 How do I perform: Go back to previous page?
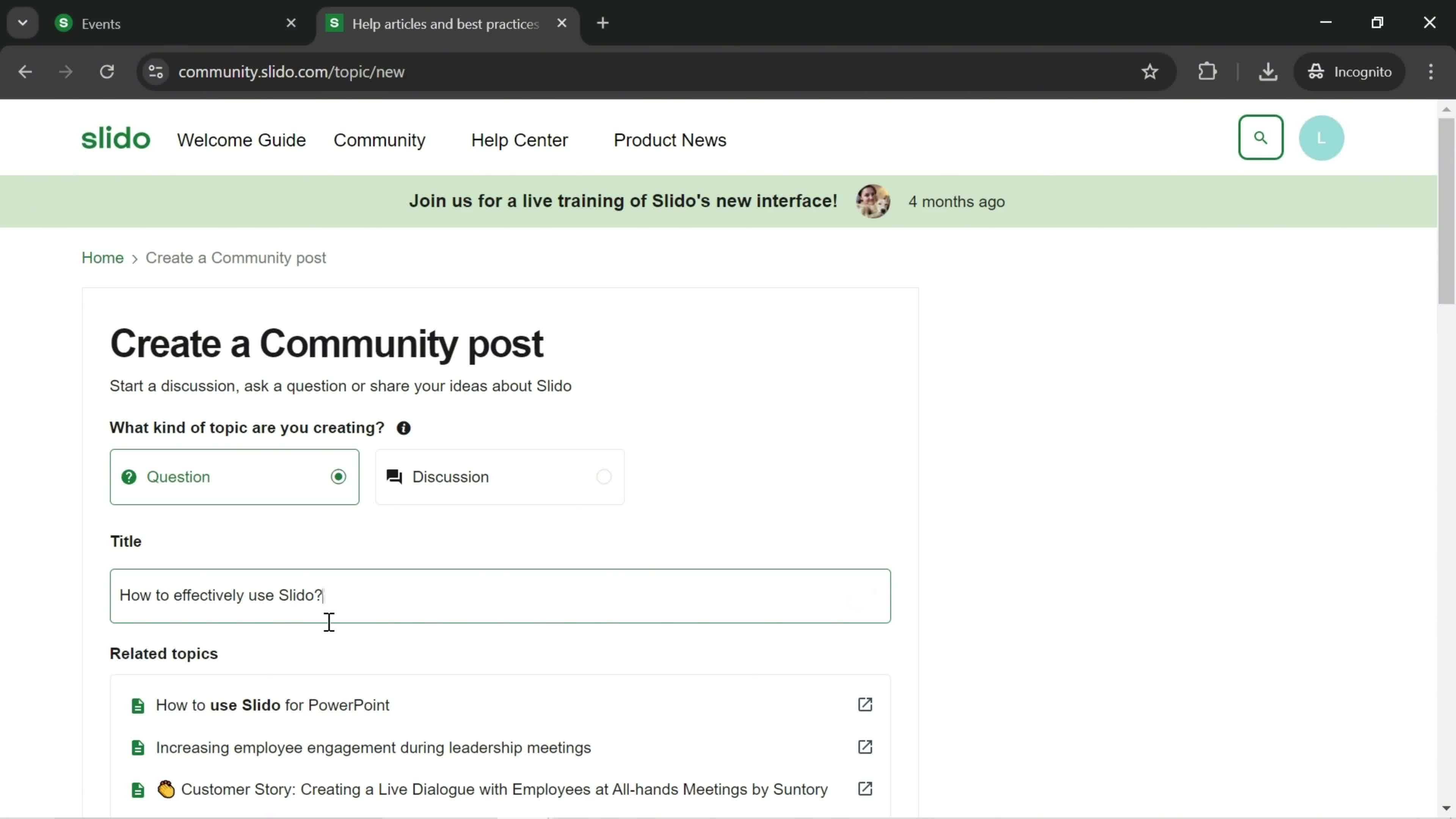pos(25,72)
